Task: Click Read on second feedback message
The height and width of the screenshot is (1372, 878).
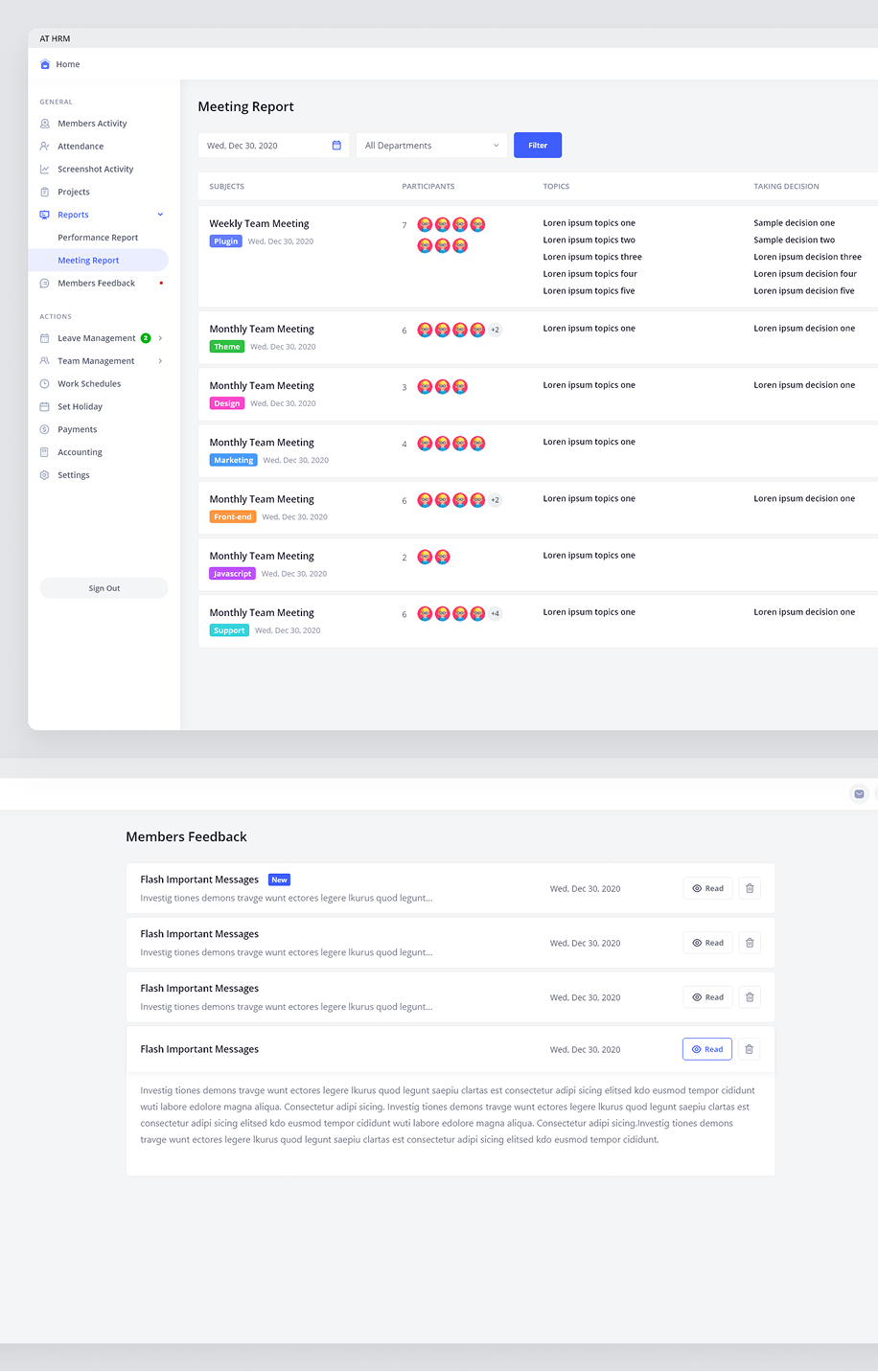Action: [x=707, y=943]
